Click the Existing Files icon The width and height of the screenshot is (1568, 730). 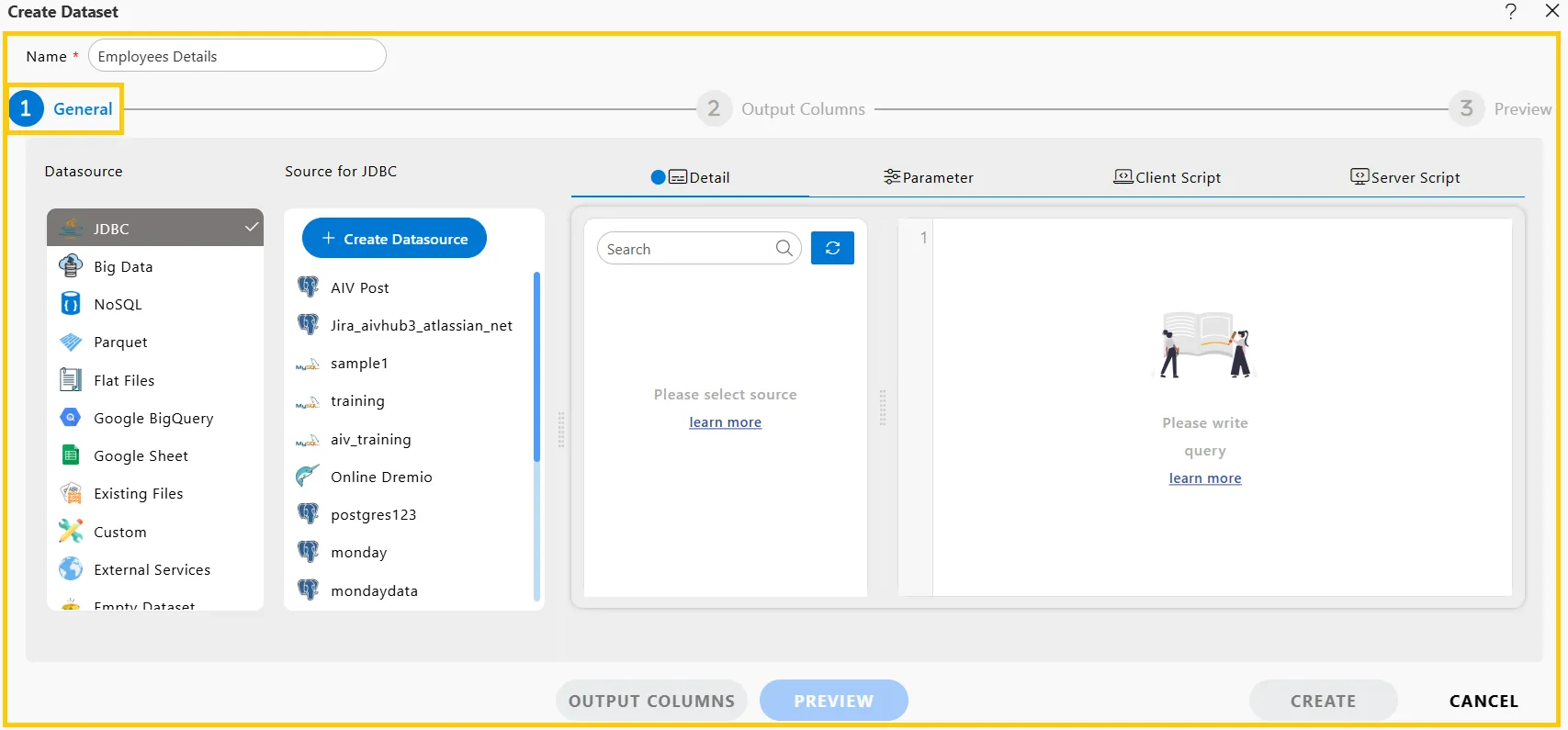pyautogui.click(x=71, y=494)
